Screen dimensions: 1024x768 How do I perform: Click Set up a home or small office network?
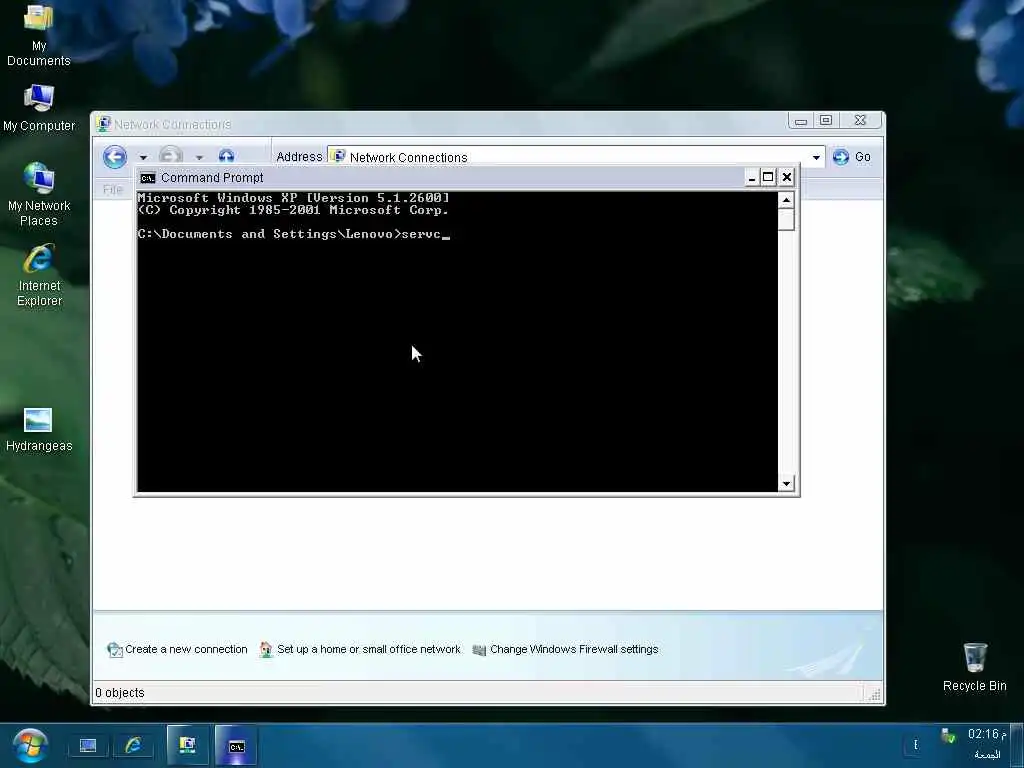[x=360, y=649]
